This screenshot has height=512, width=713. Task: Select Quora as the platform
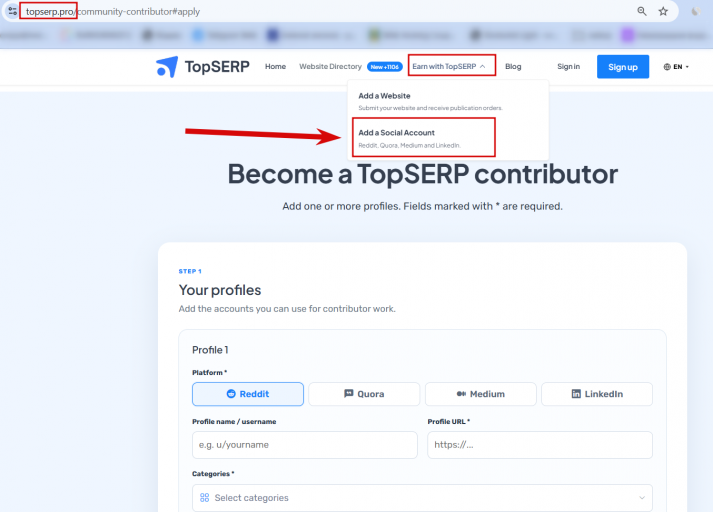[364, 394]
